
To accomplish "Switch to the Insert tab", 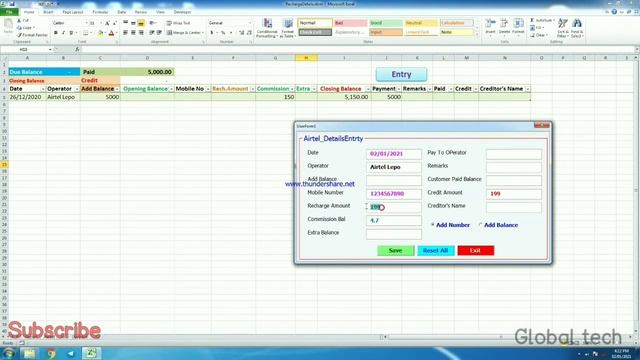I will pos(48,12).
